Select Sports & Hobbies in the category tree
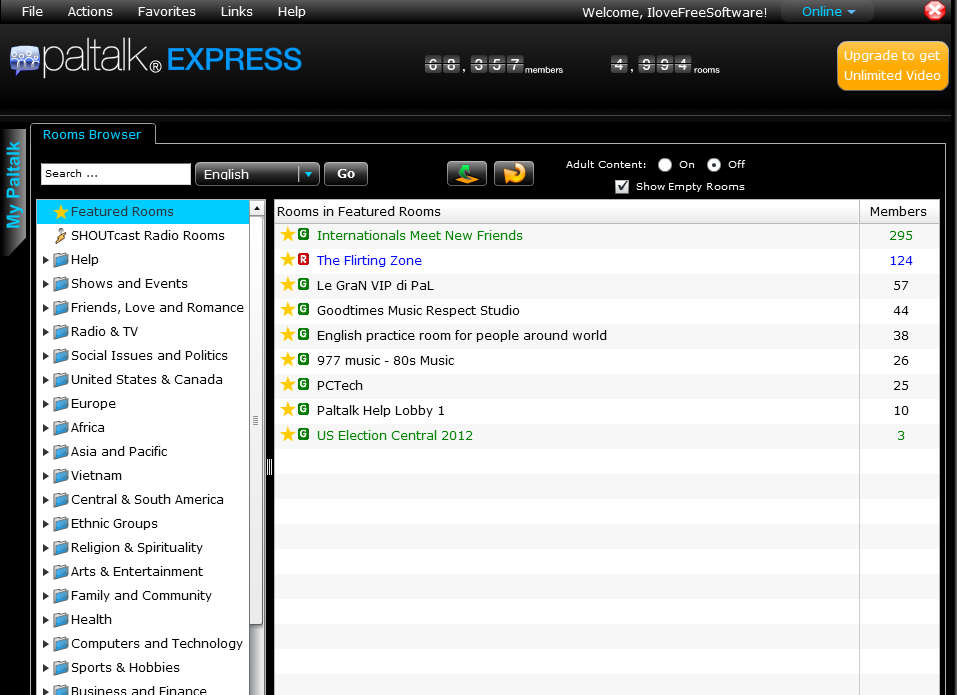This screenshot has height=695, width=957. click(x=125, y=668)
